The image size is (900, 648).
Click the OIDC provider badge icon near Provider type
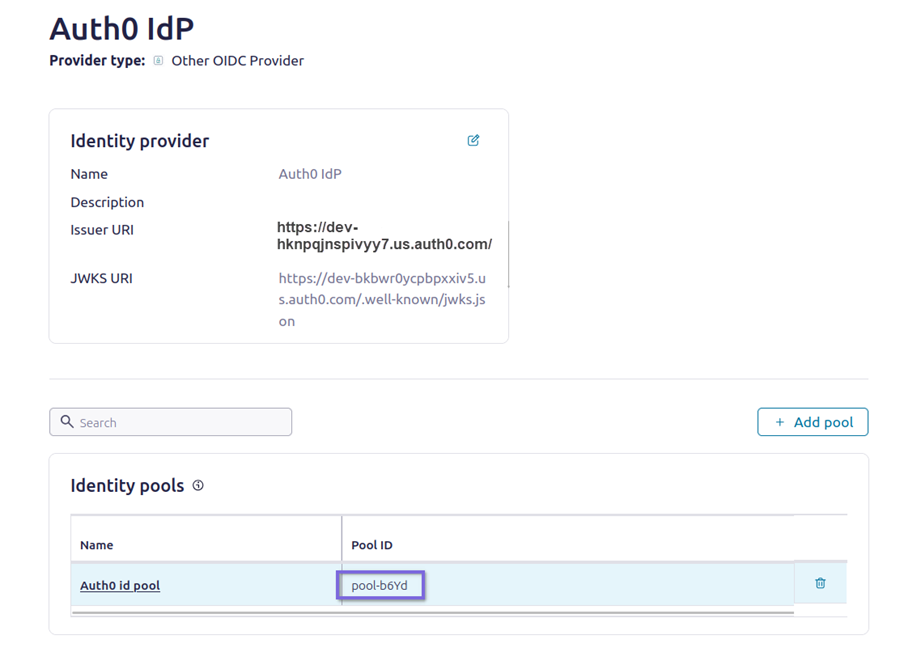(x=159, y=61)
